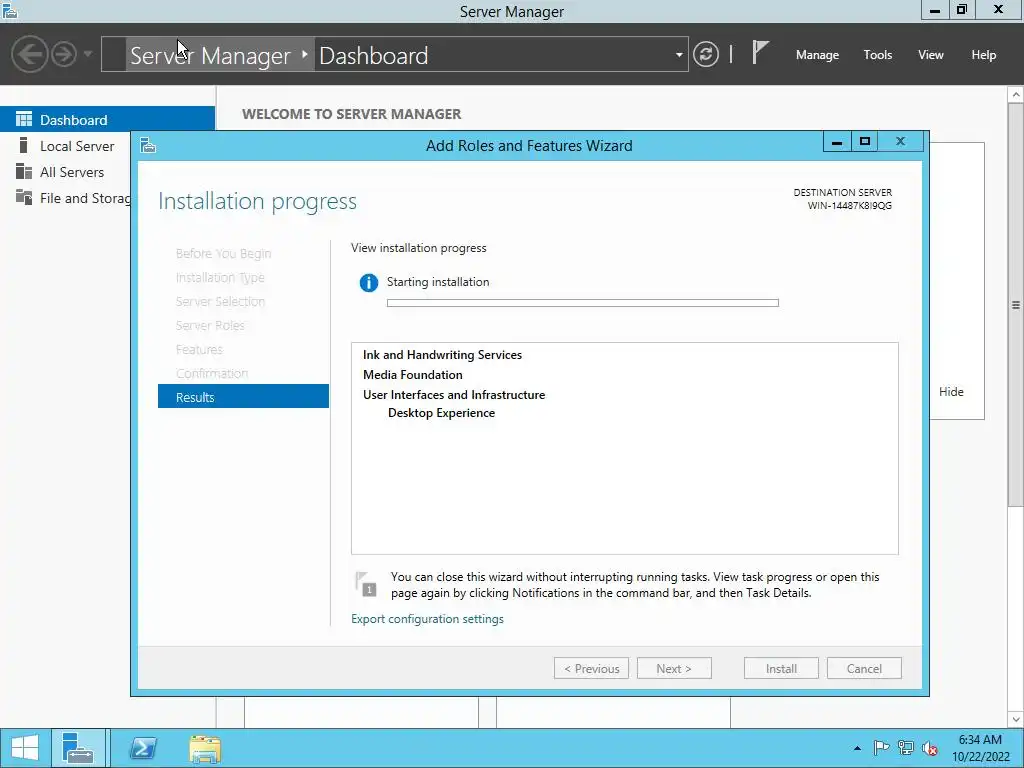Screen dimensions: 1024x768
Task: Select the Results step in wizard sidebar
Action: click(243, 396)
